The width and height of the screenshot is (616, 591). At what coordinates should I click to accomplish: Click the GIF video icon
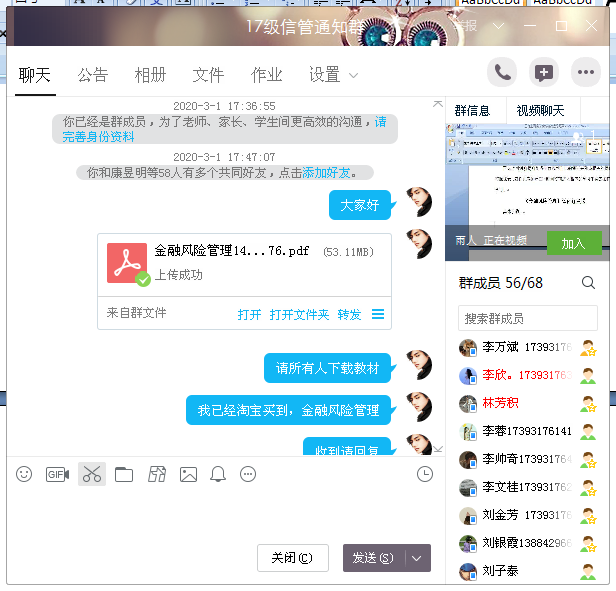[x=57, y=474]
